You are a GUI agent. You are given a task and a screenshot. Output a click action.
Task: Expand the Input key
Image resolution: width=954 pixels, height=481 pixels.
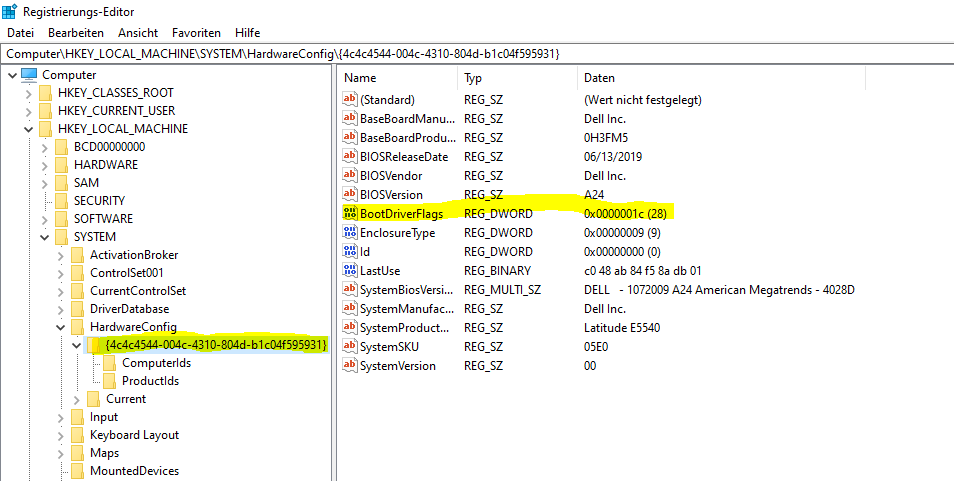(60, 417)
